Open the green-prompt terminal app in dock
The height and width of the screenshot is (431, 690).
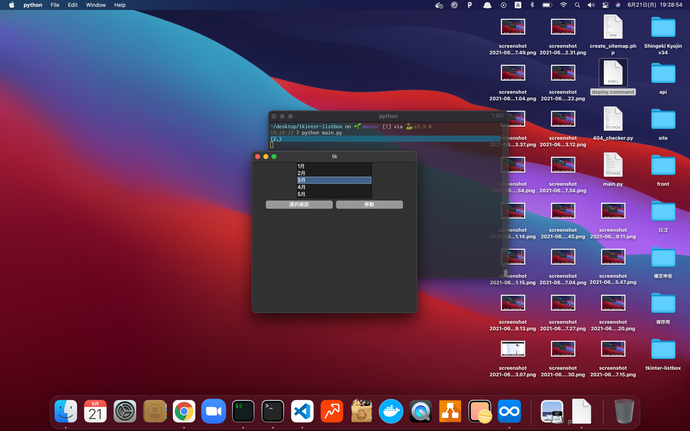[243, 411]
